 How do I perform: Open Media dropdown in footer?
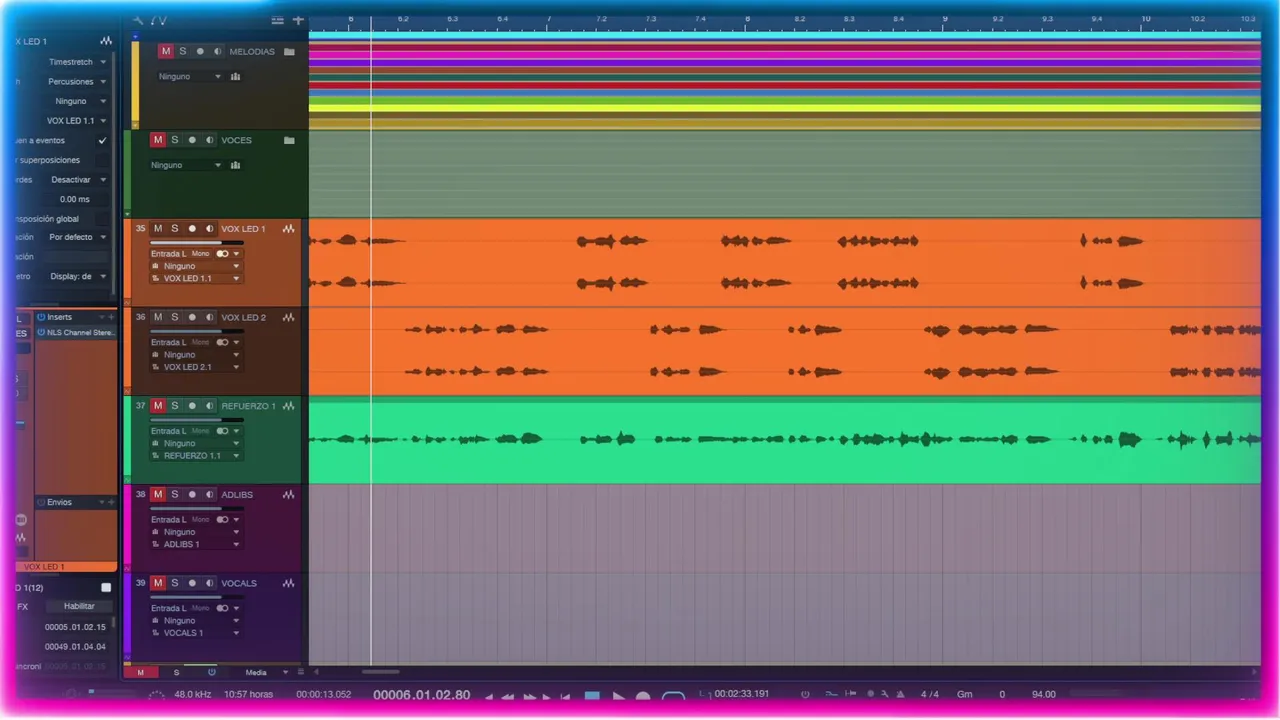pos(264,672)
